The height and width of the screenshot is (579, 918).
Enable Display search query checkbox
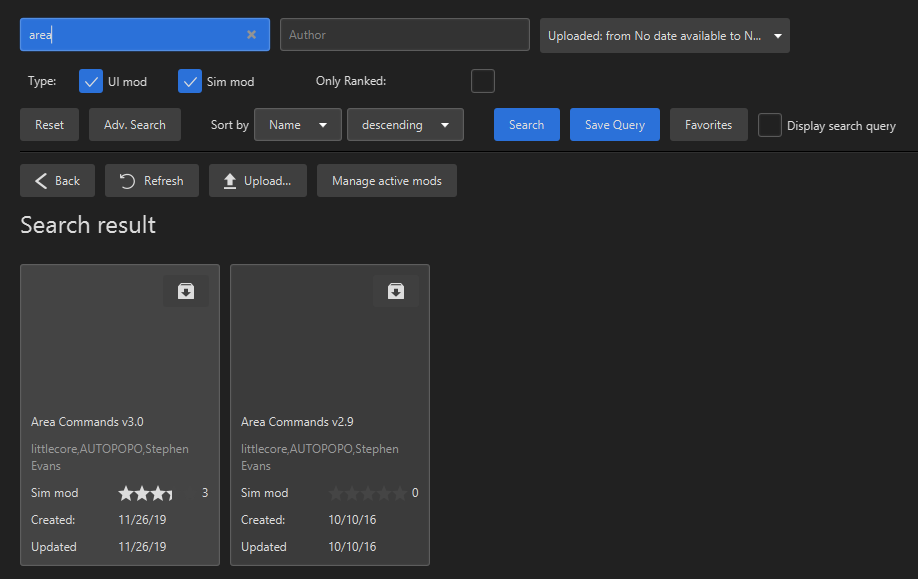tap(770, 125)
